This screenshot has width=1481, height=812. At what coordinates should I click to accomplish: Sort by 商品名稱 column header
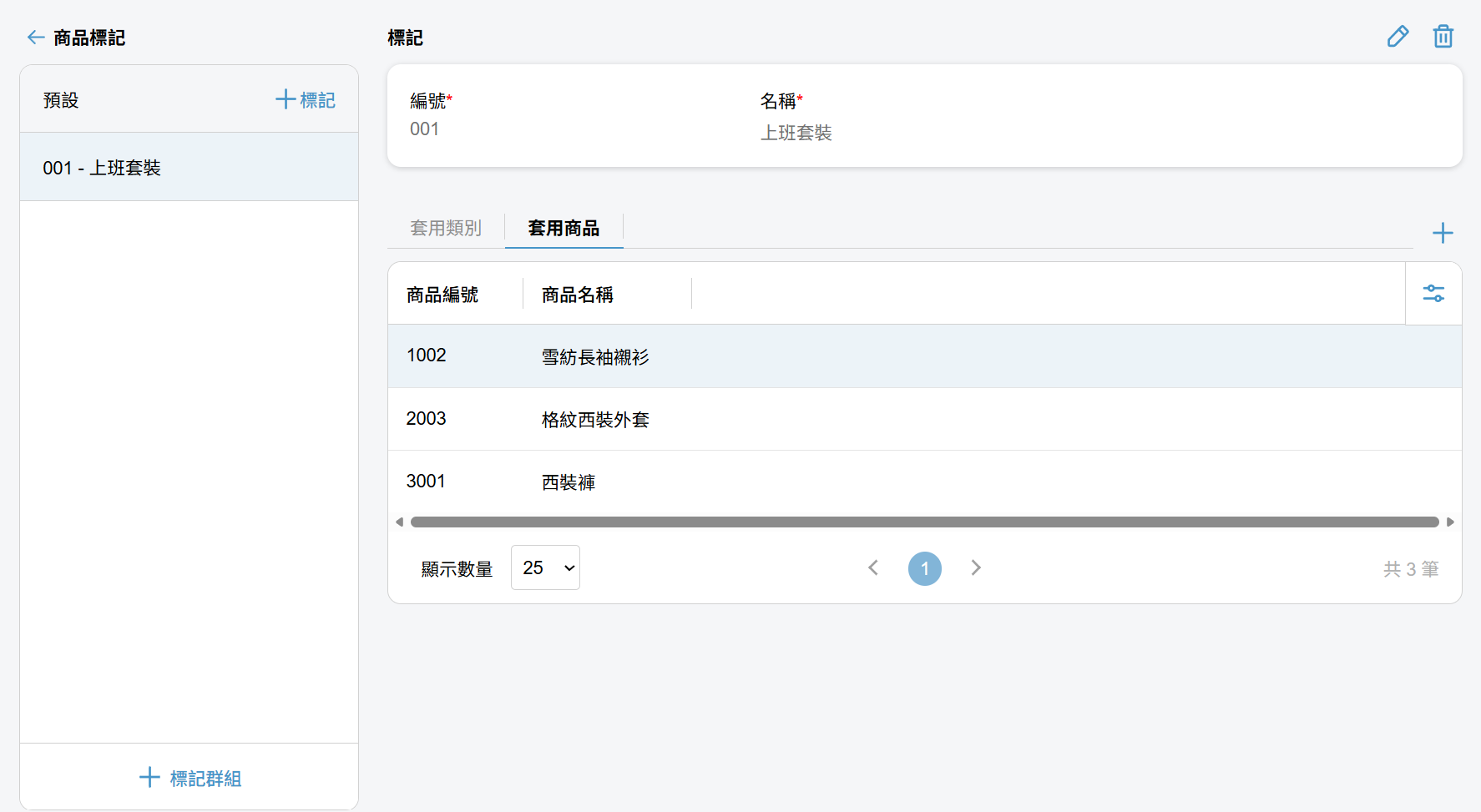578,295
